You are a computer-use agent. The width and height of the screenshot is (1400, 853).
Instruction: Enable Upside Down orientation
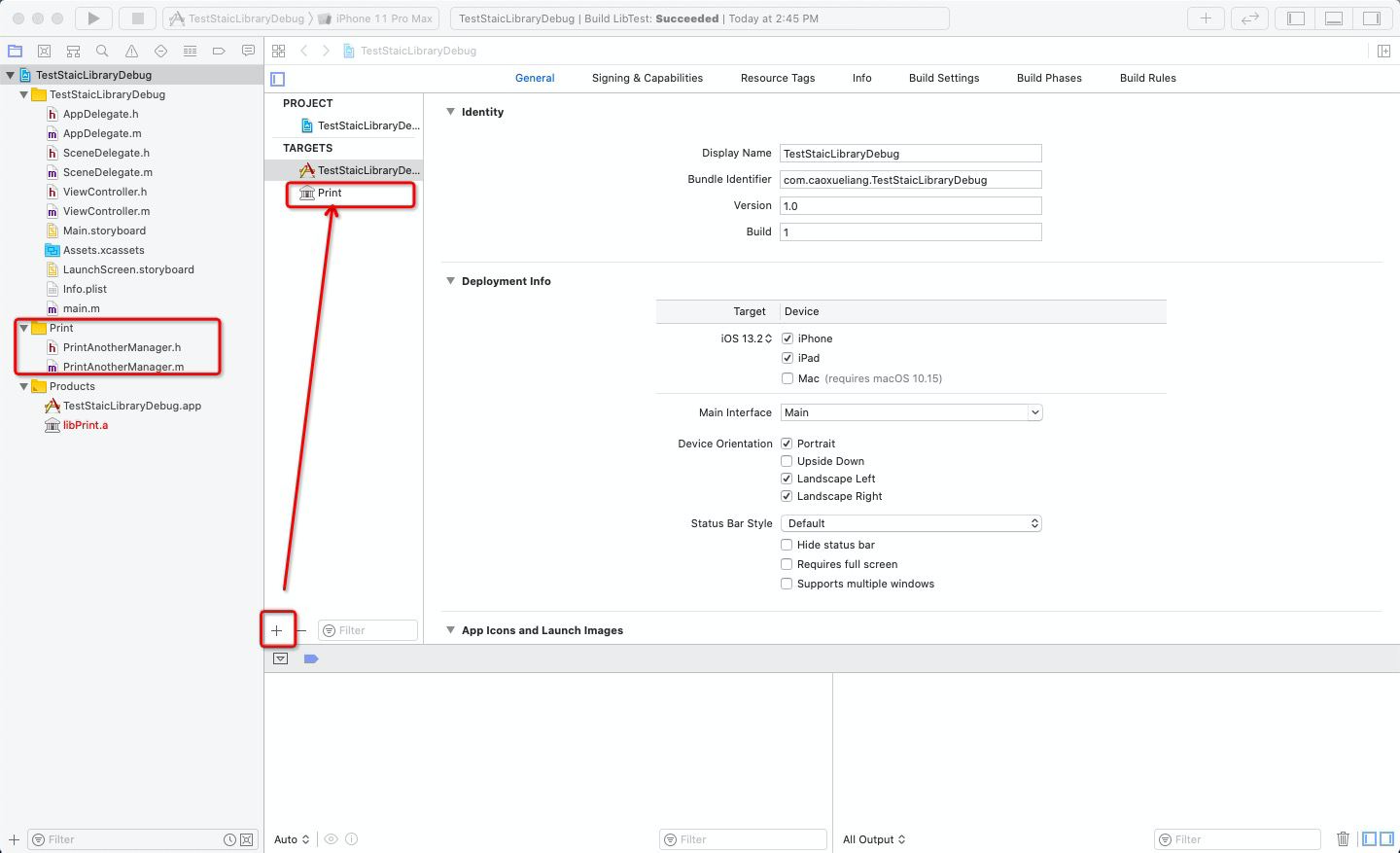click(x=787, y=461)
